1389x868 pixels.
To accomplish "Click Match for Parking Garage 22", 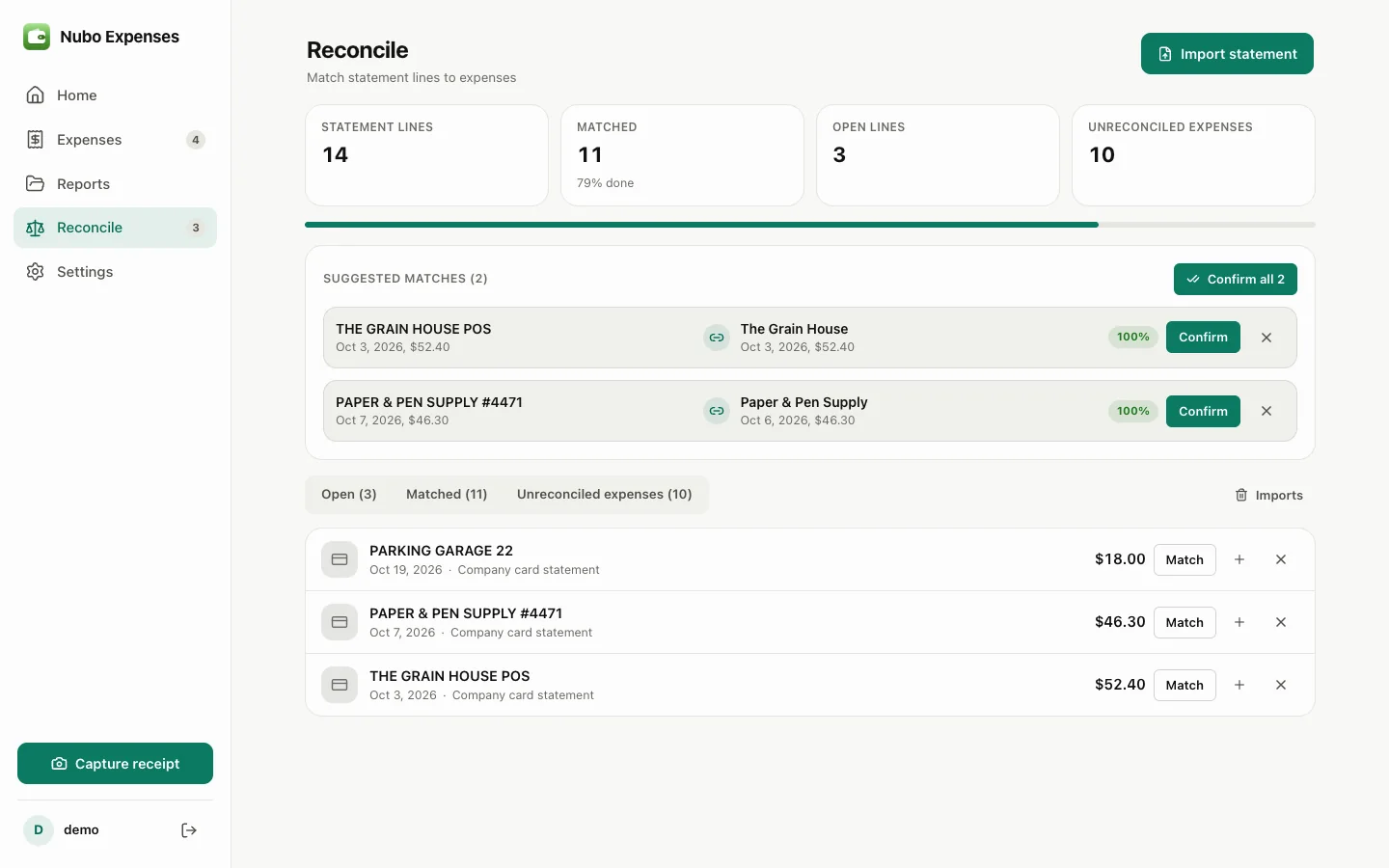I will [1185, 559].
